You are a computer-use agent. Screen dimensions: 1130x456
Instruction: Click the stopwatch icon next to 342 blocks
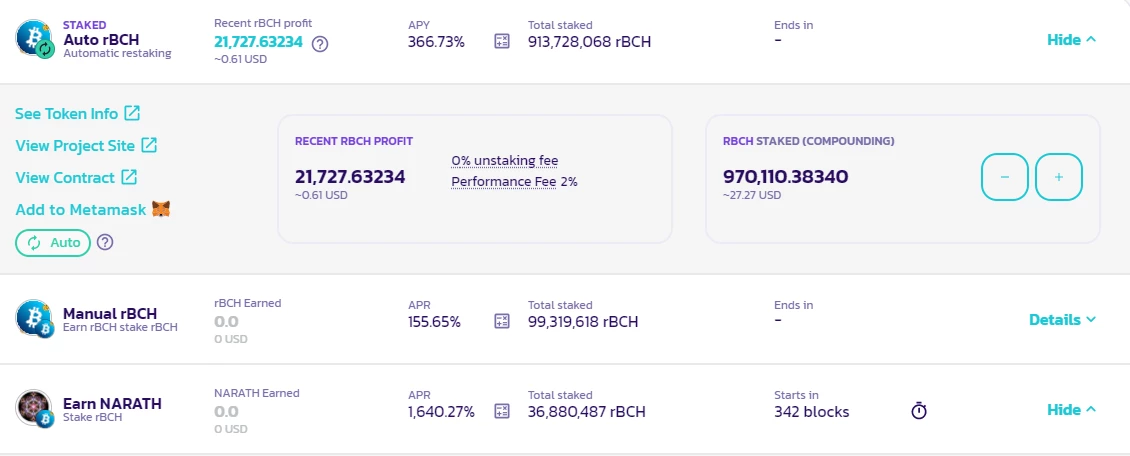919,411
